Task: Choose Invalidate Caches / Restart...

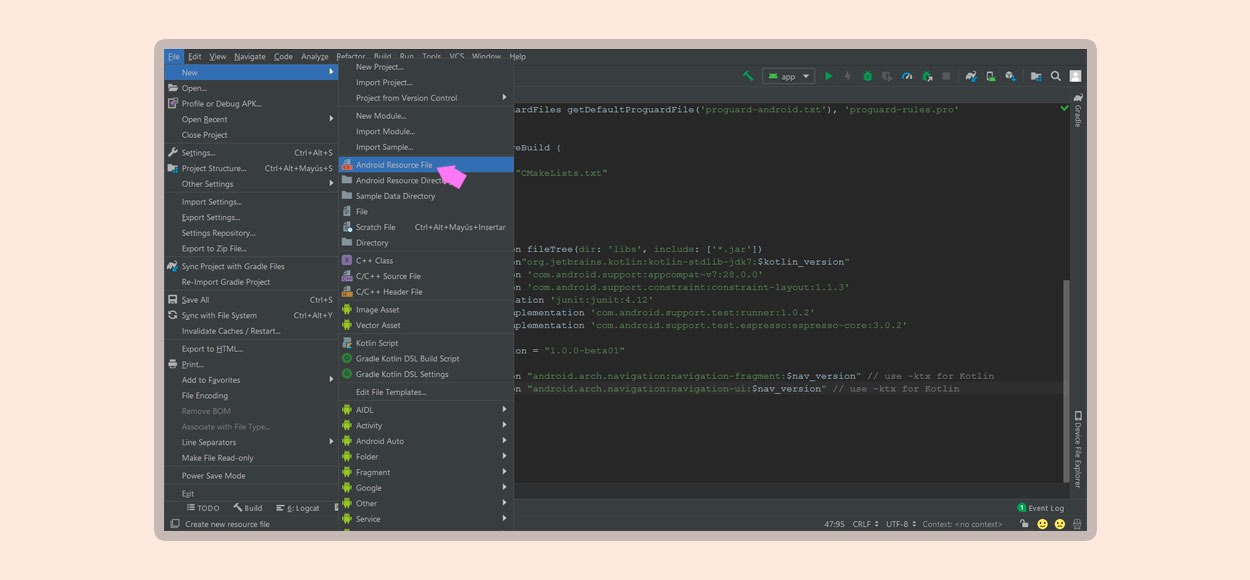Action: click(x=251, y=331)
